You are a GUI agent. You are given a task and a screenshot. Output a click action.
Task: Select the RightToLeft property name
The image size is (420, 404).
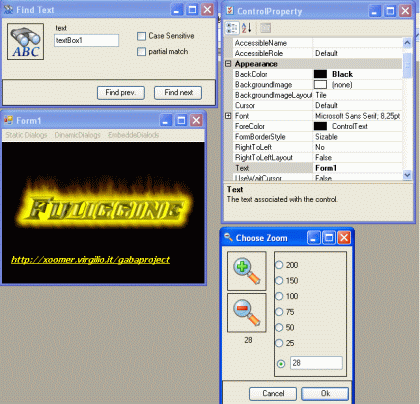pos(253,147)
